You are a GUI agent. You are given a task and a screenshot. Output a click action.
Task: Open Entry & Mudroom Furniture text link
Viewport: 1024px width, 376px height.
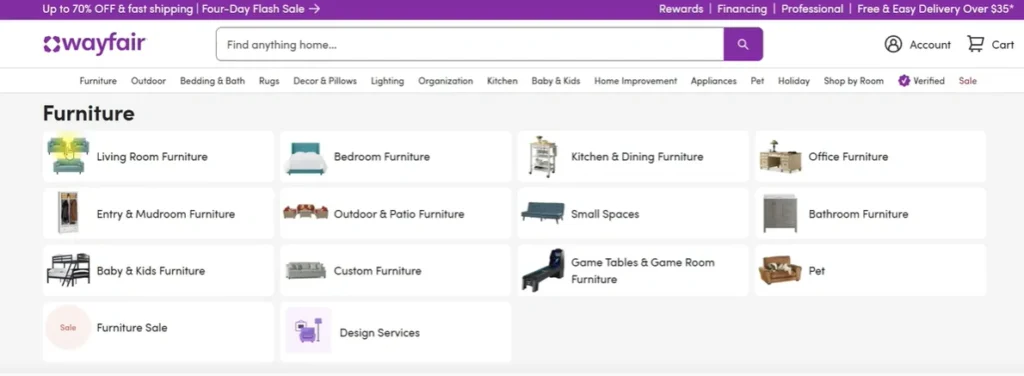click(166, 213)
